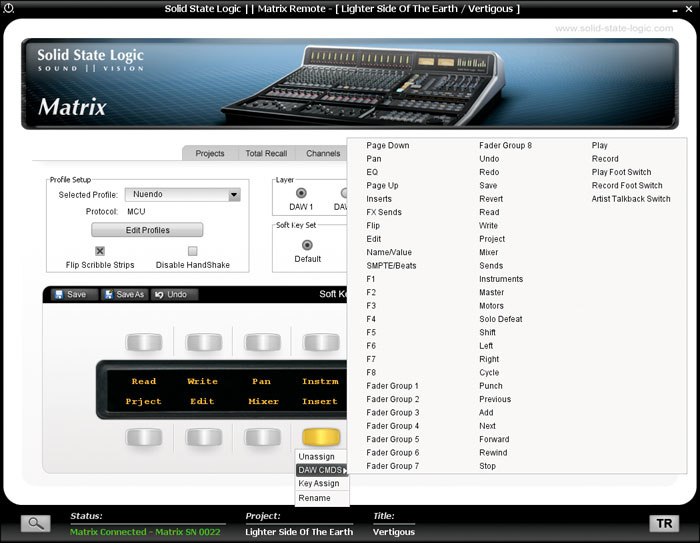Open the Selected Profile dropdown showing Nuendo

(234, 195)
